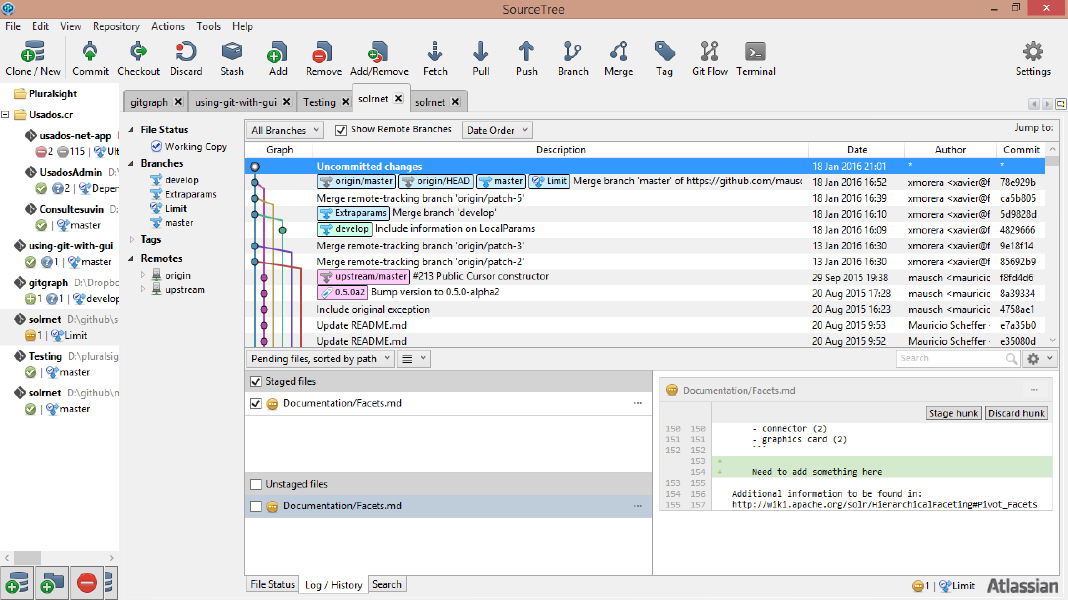Image resolution: width=1068 pixels, height=600 pixels.
Task: Open the All Branches dropdown
Action: [286, 130]
